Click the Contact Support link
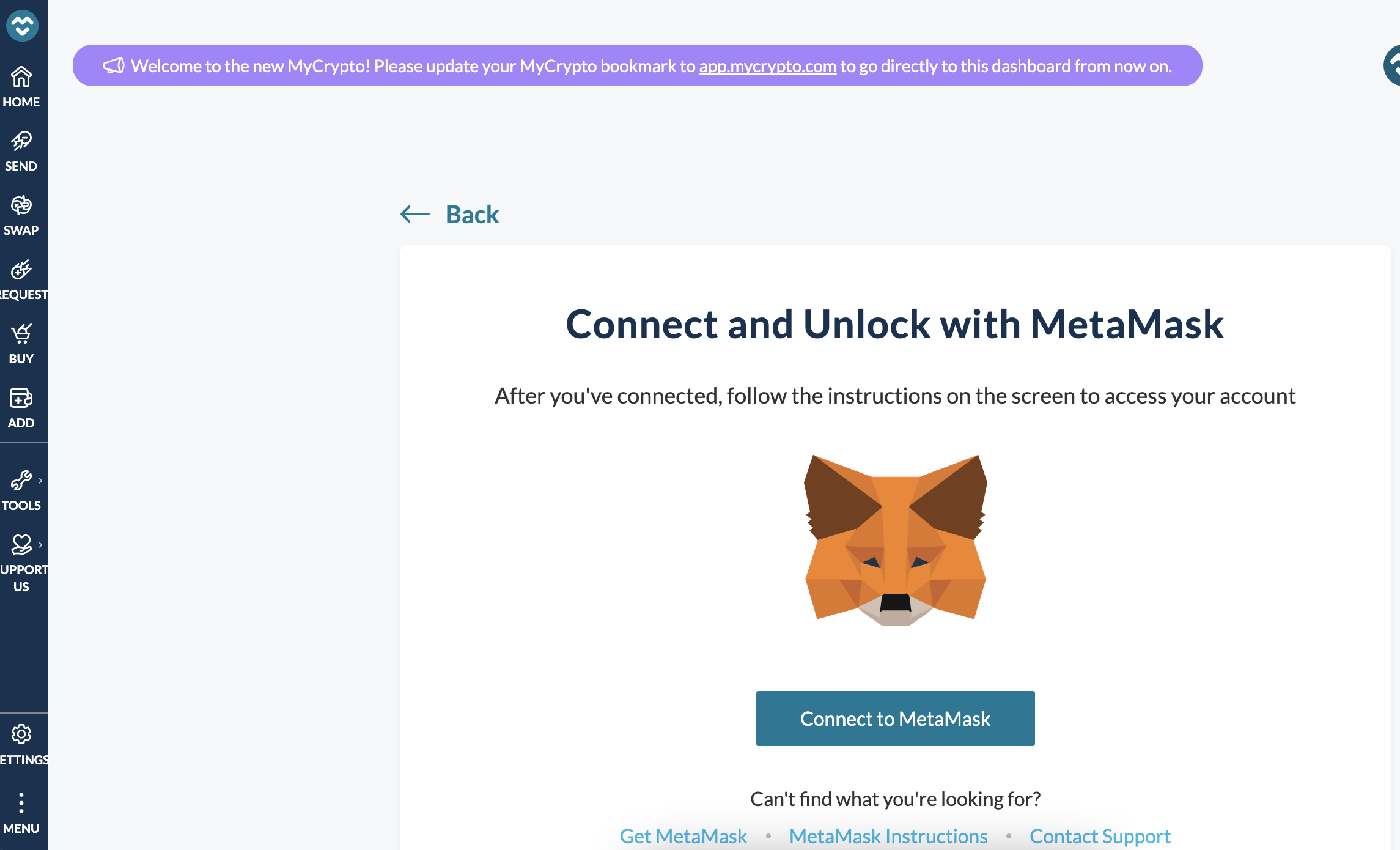Image resolution: width=1400 pixels, height=850 pixels. pyautogui.click(x=1099, y=836)
